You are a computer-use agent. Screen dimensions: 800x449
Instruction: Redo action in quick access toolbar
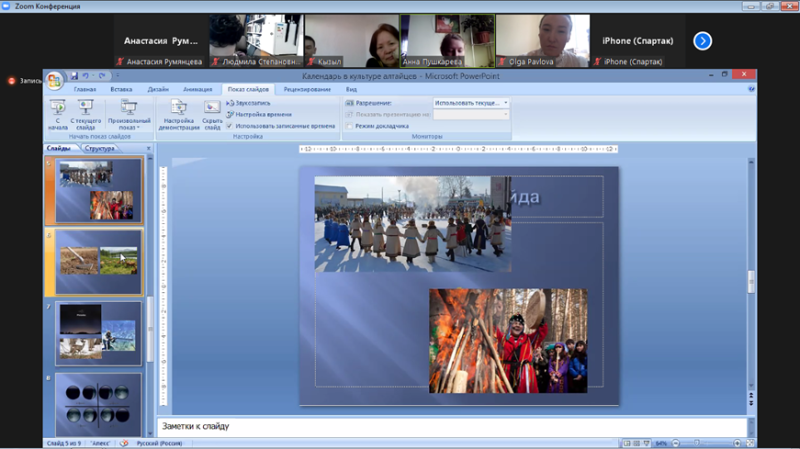tap(102, 76)
